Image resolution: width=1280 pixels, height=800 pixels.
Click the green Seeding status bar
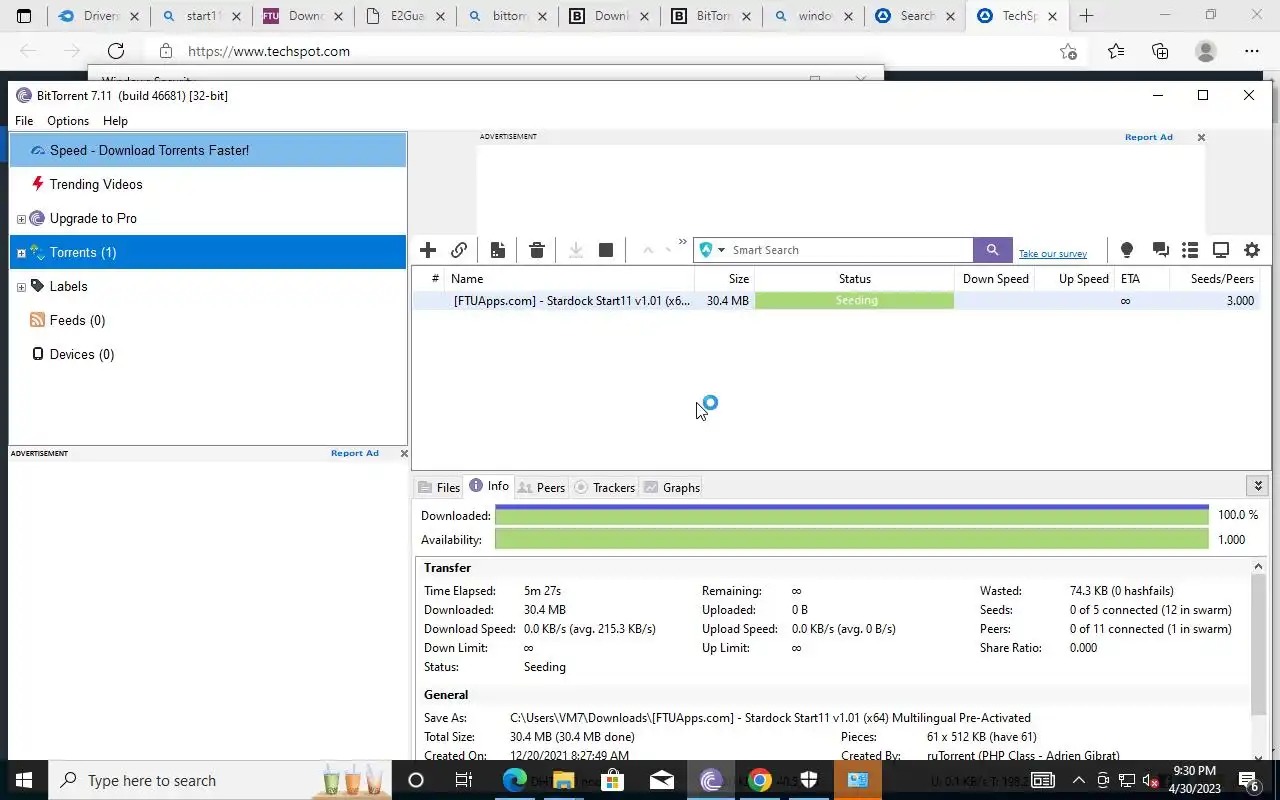855,300
